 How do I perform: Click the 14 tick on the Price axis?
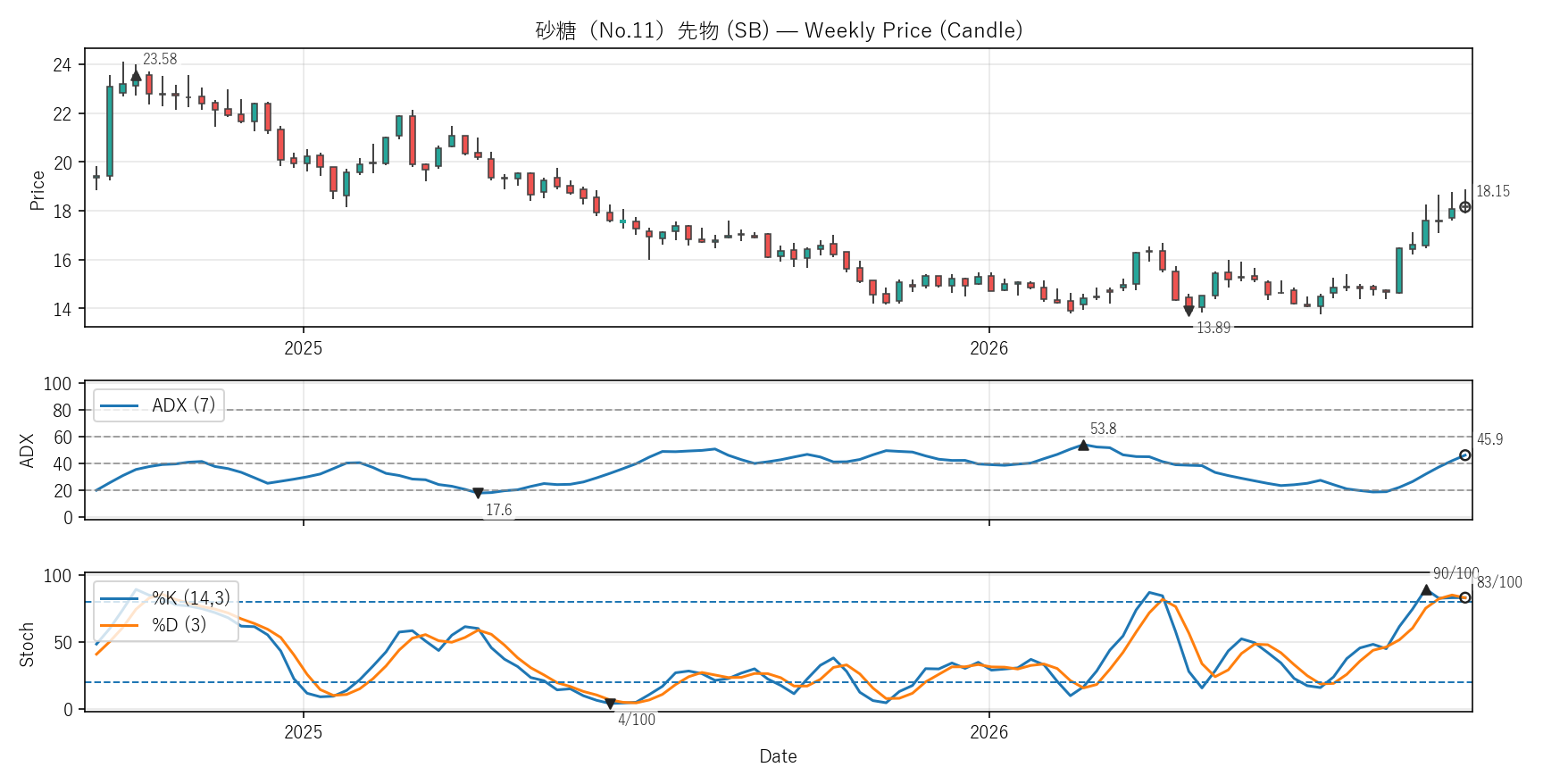(x=62, y=310)
